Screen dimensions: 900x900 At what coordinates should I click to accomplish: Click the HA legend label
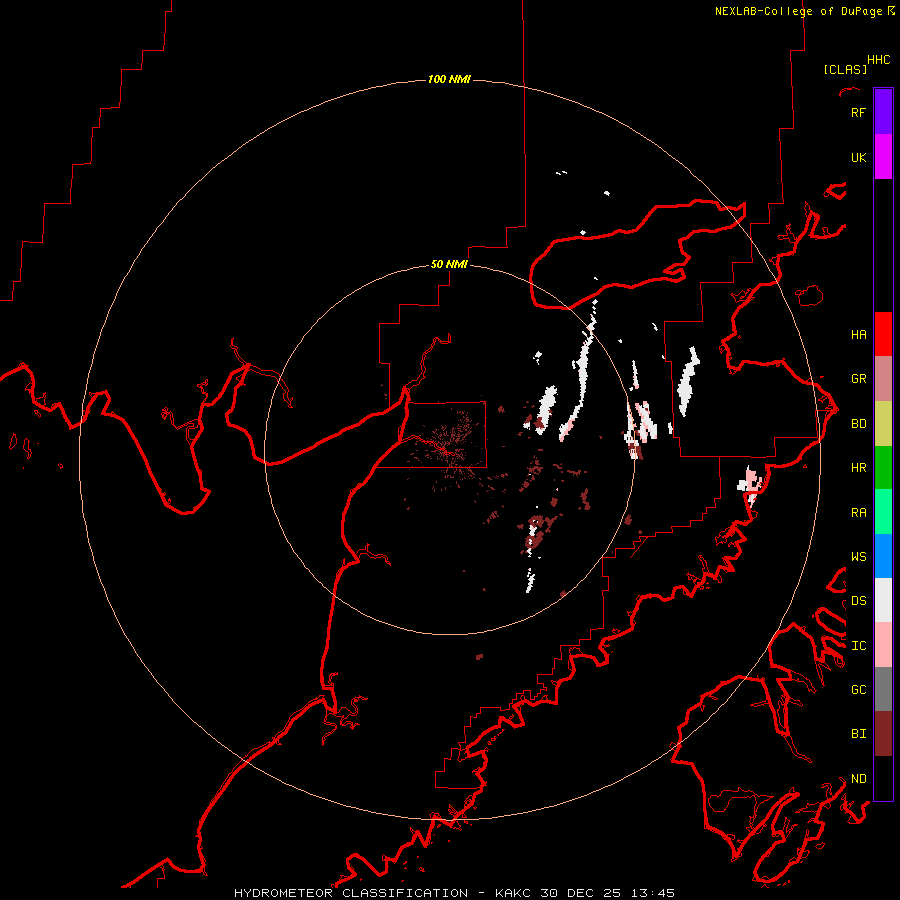[858, 334]
